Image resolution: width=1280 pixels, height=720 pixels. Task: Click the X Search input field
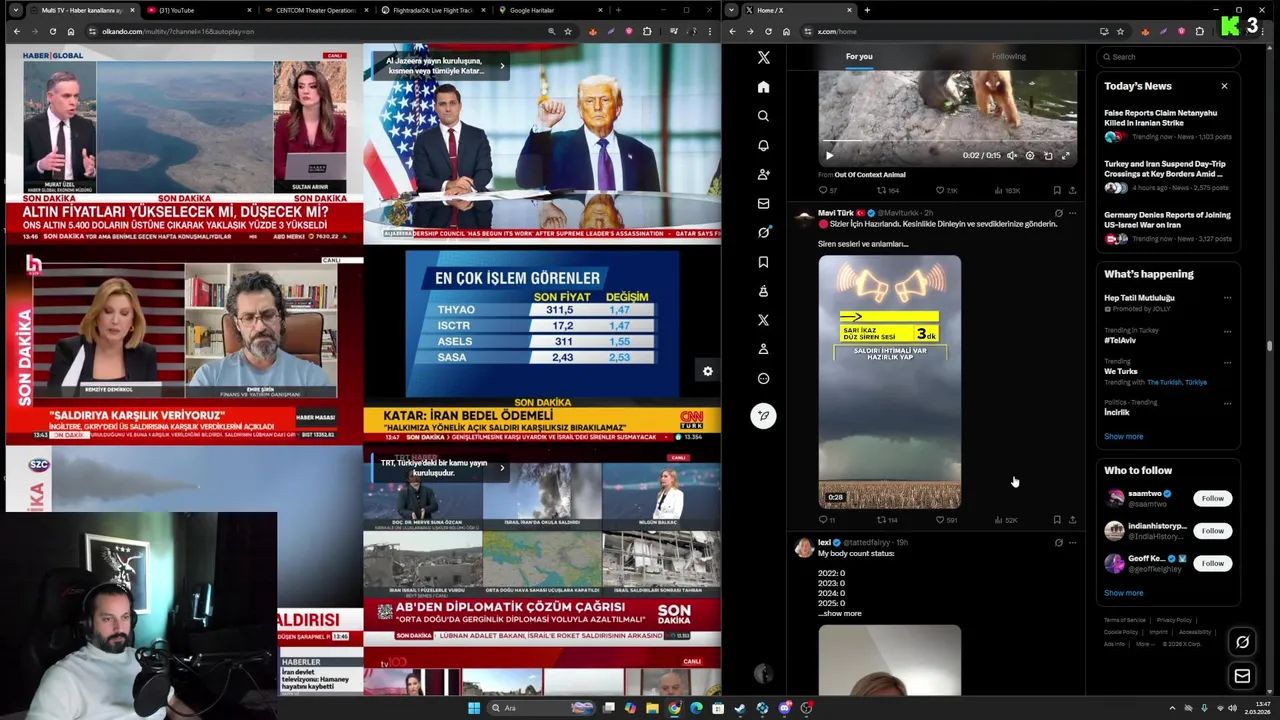tap(1168, 57)
